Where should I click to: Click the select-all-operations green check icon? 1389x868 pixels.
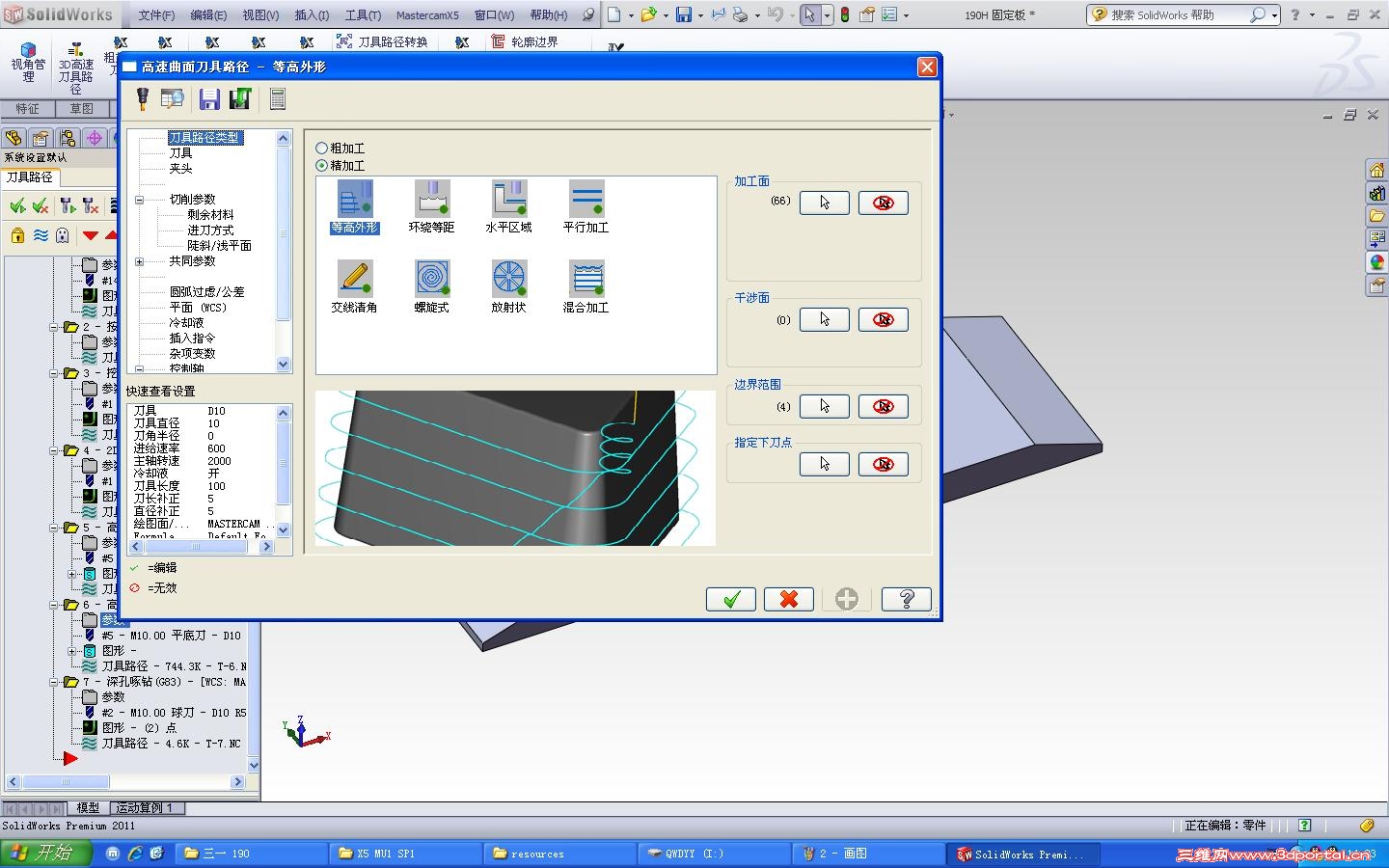pyautogui.click(x=17, y=205)
